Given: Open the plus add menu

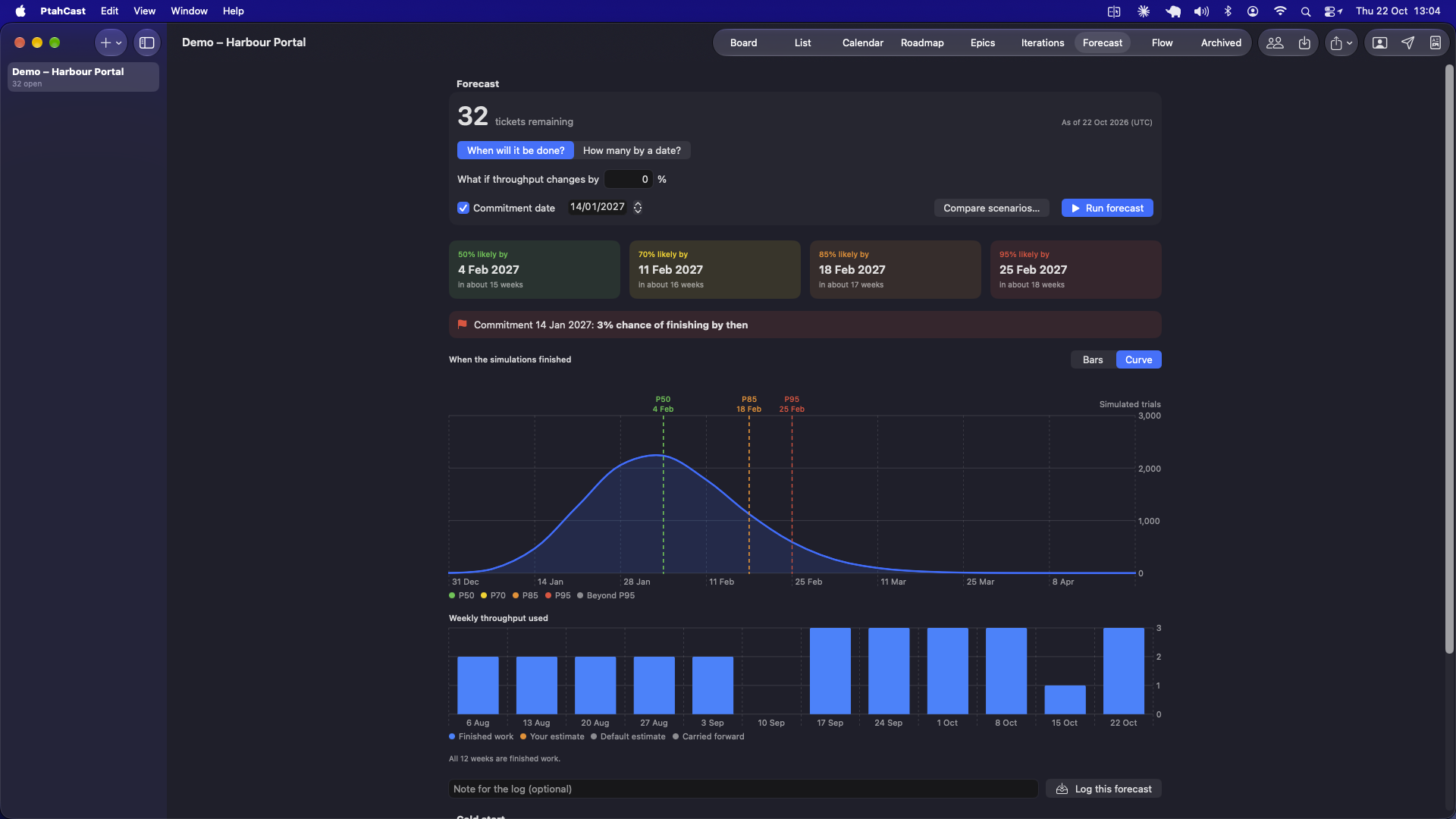Looking at the screenshot, I should click(x=111, y=43).
